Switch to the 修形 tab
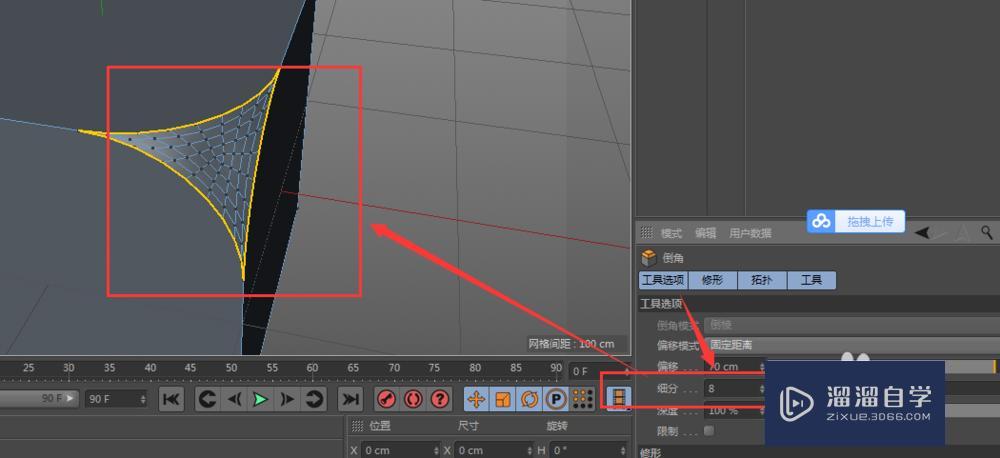Viewport: 1000px width, 458px height. pyautogui.click(x=712, y=280)
